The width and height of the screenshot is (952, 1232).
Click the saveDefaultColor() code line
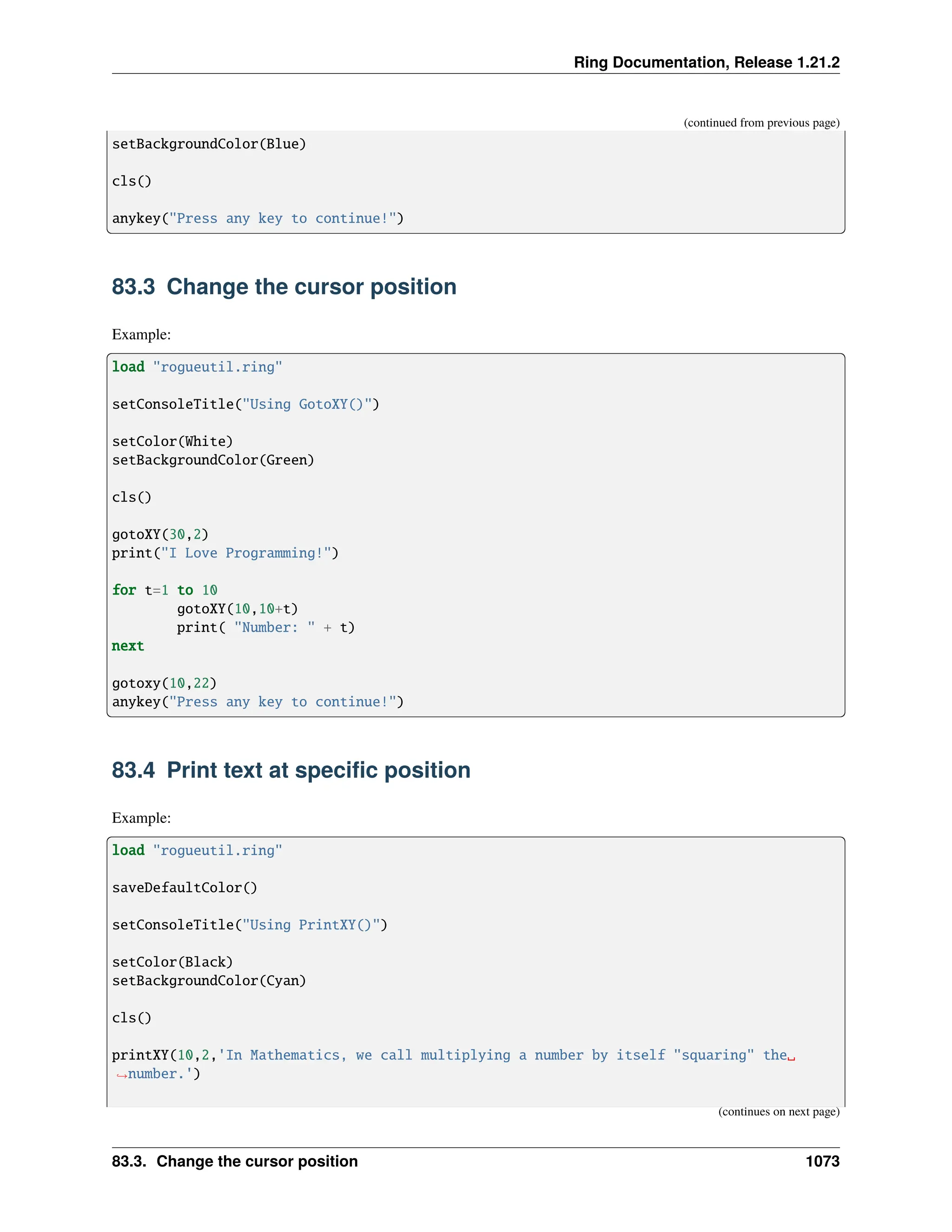coord(185,888)
